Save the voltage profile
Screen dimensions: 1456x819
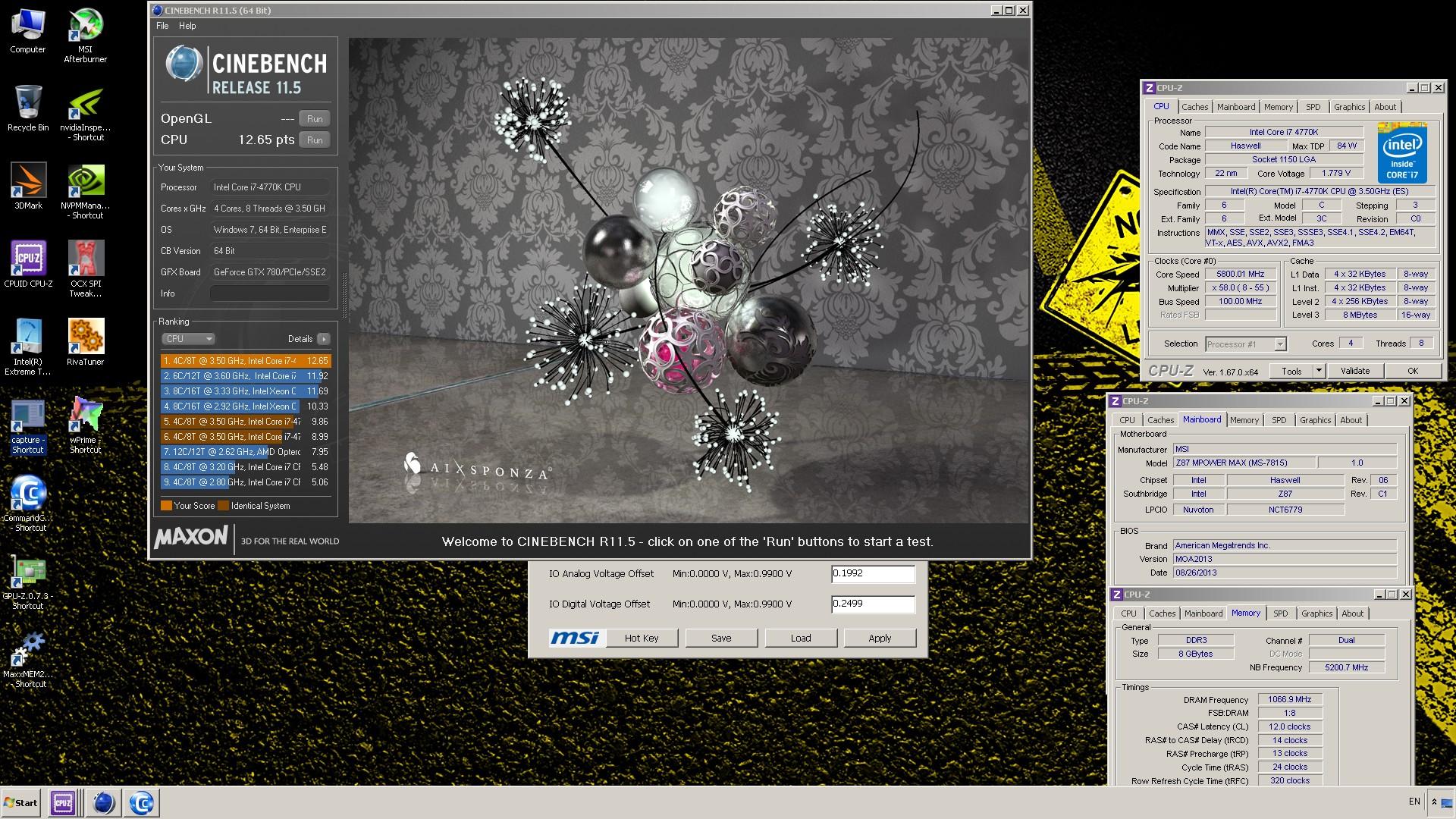[721, 639]
